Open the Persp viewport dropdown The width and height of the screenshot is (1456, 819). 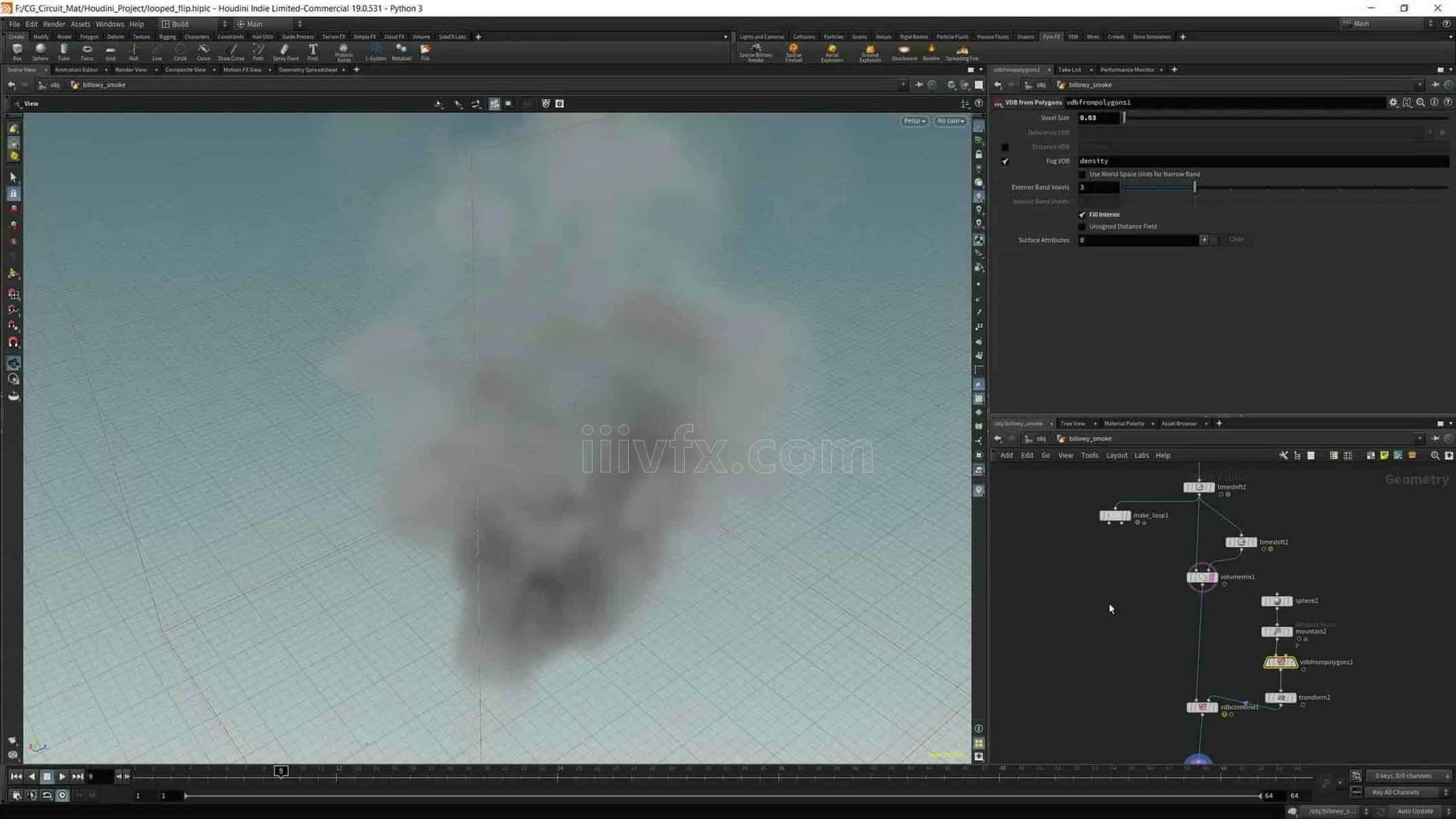coord(914,121)
